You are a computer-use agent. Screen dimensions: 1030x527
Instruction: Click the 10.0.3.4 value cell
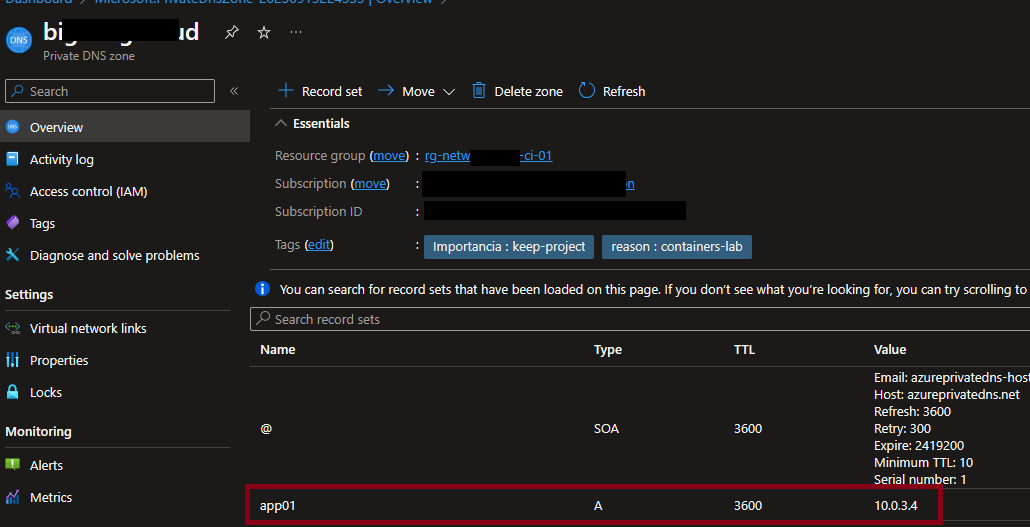pyautogui.click(x=896, y=506)
